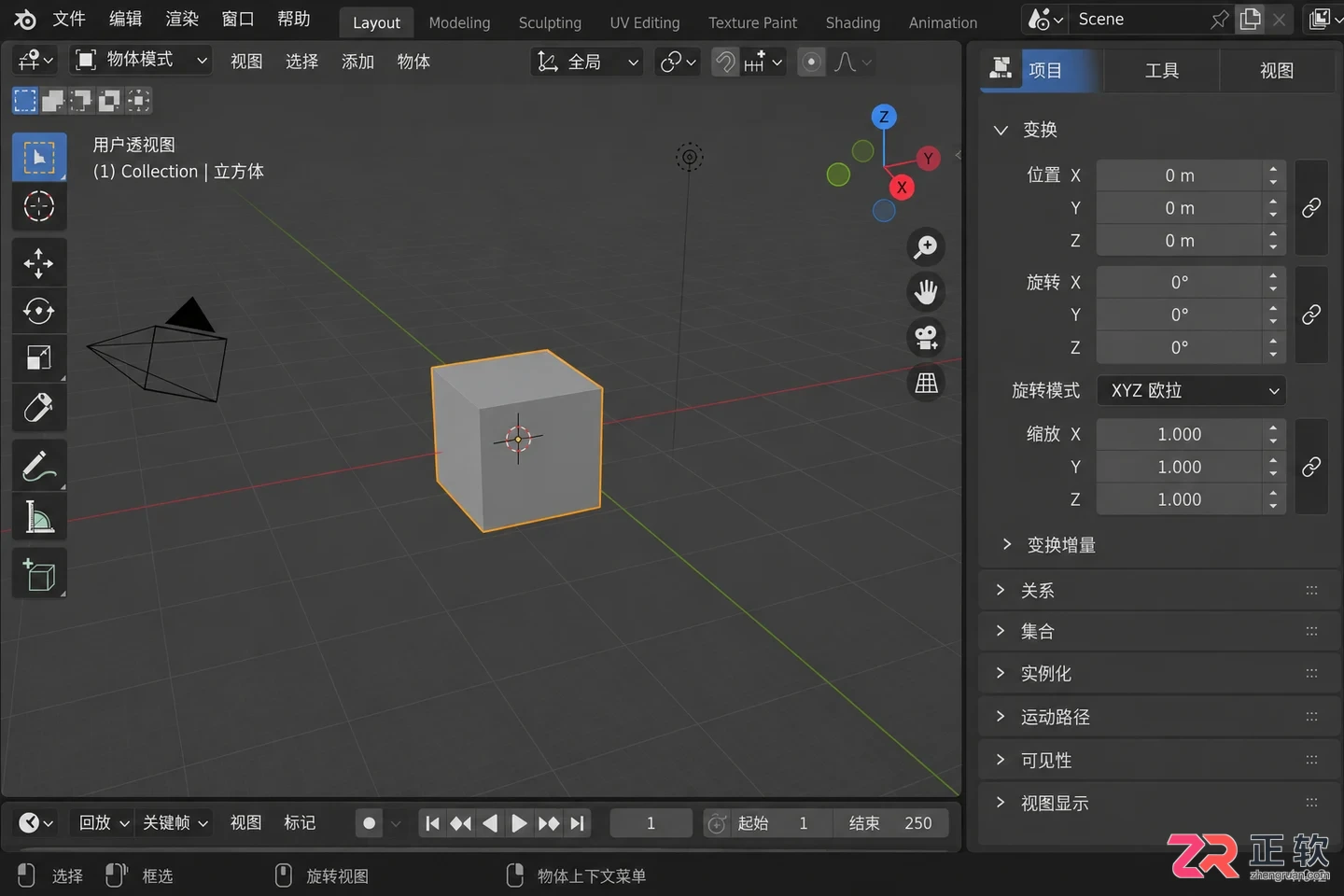Open the 回放 playback settings popover
The width and height of the screenshot is (1344, 896).
[x=103, y=823]
